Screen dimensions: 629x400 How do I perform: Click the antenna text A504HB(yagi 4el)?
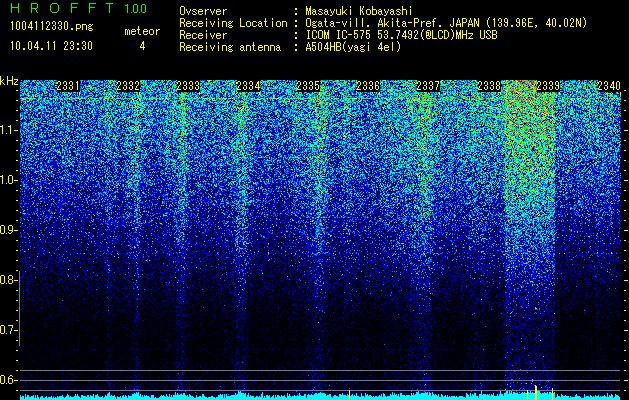coord(353,47)
